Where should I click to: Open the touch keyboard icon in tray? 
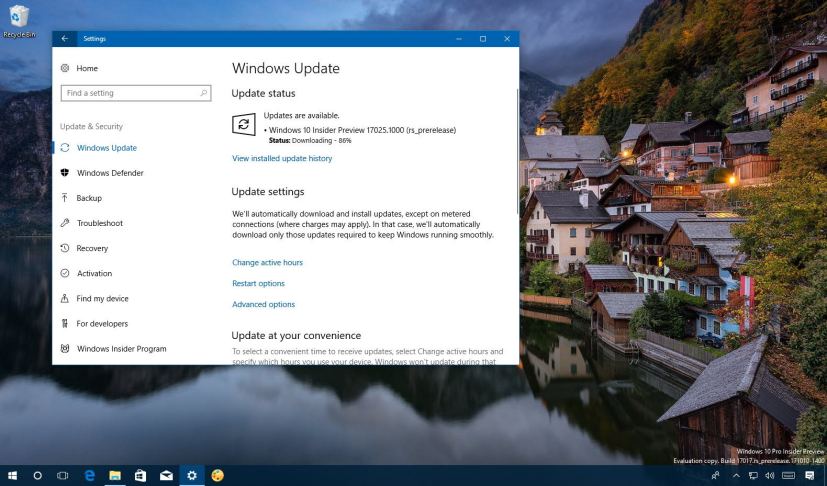tap(788, 475)
